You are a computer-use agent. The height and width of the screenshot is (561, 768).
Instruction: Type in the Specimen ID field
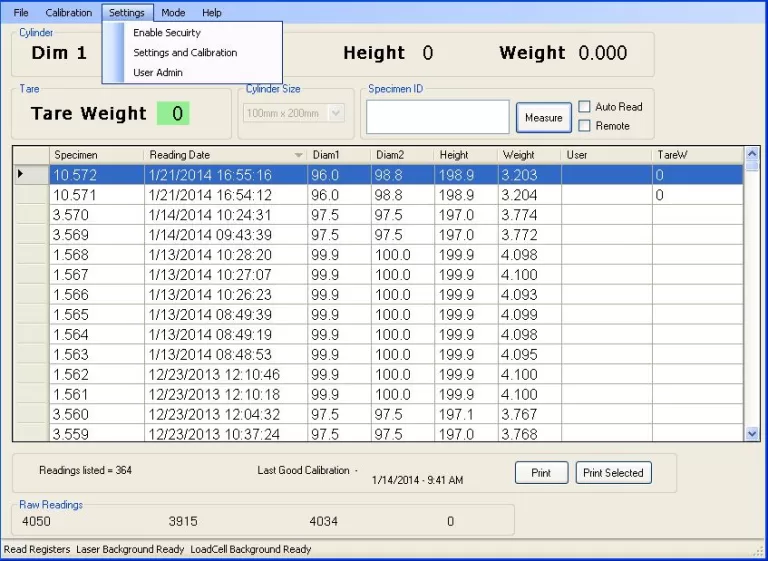point(437,117)
